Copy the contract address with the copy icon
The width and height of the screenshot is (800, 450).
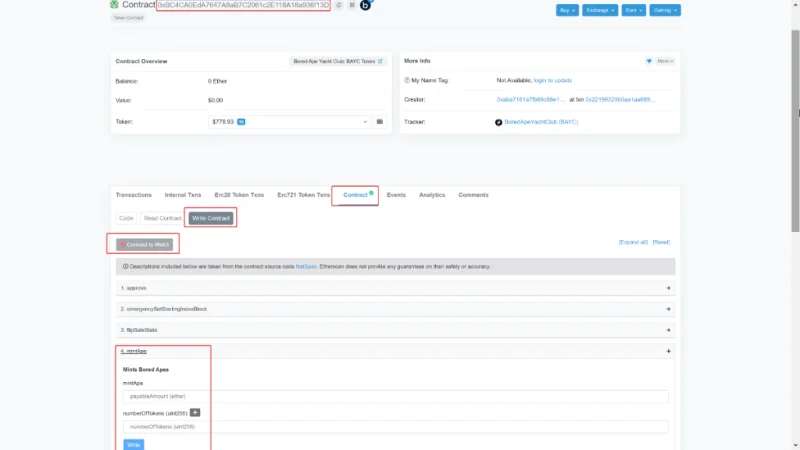click(x=338, y=5)
